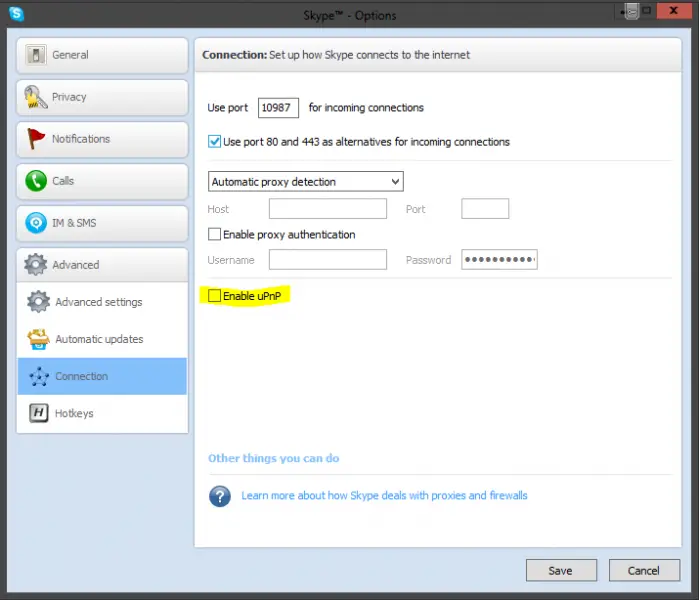Click the proxy Host input field

pyautogui.click(x=328, y=209)
